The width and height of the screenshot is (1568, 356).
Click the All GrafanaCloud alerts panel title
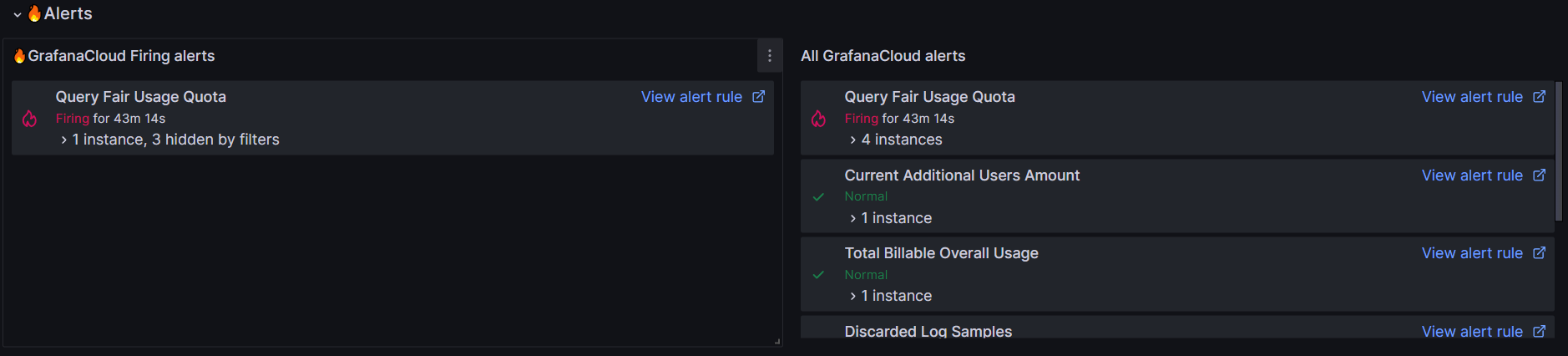pos(883,56)
